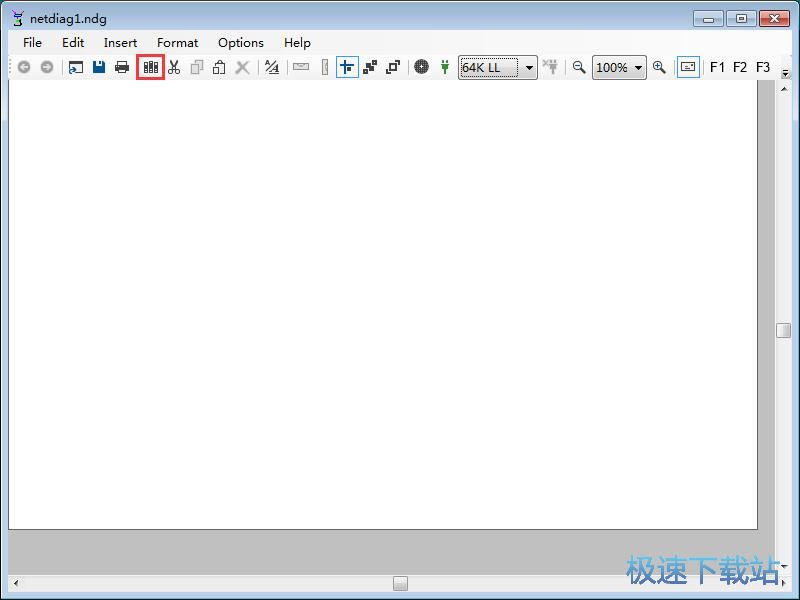Click the zoom in magnifier icon
The height and width of the screenshot is (600, 800).
click(659, 67)
